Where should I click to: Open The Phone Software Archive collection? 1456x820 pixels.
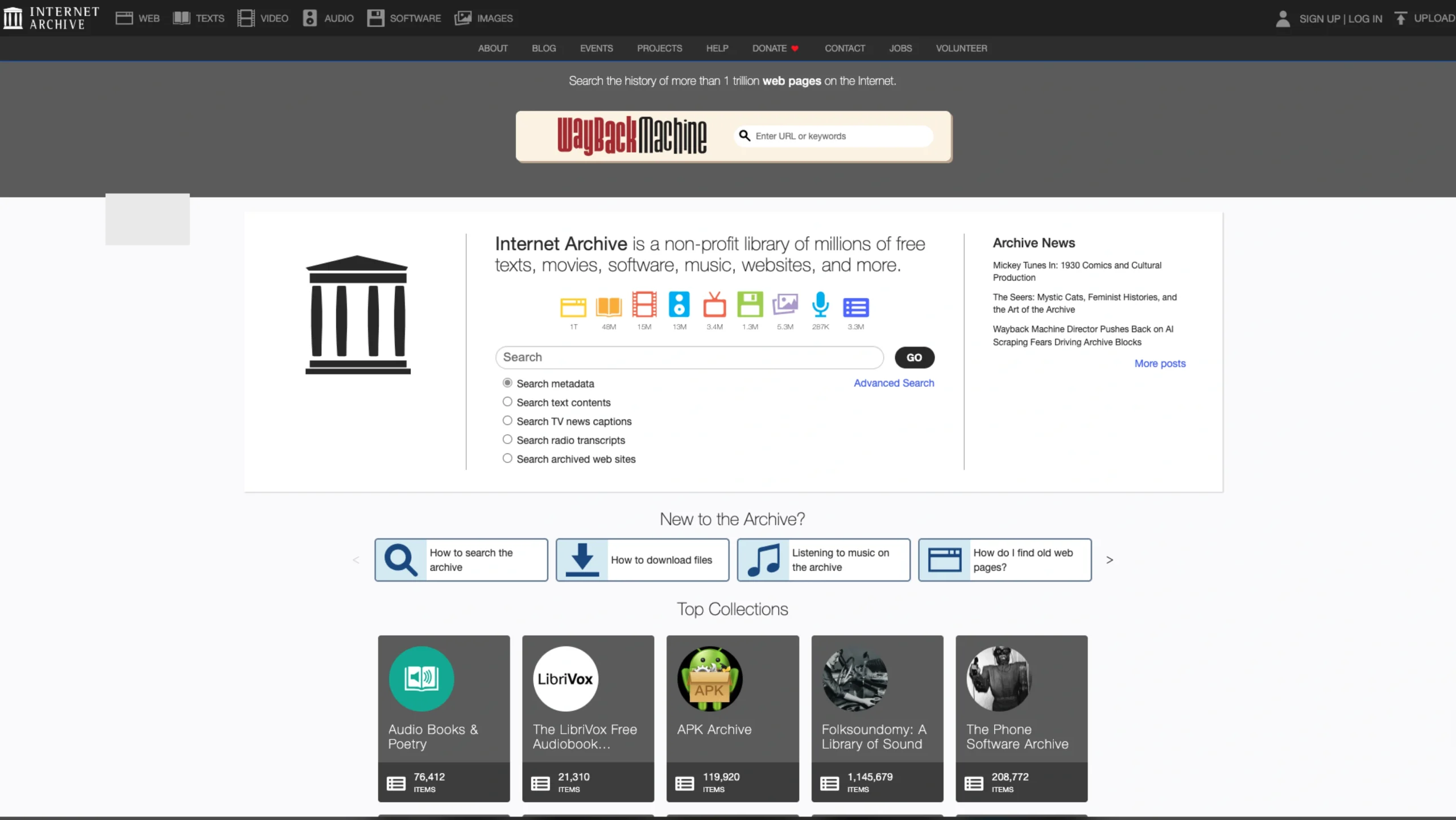[x=1021, y=718]
